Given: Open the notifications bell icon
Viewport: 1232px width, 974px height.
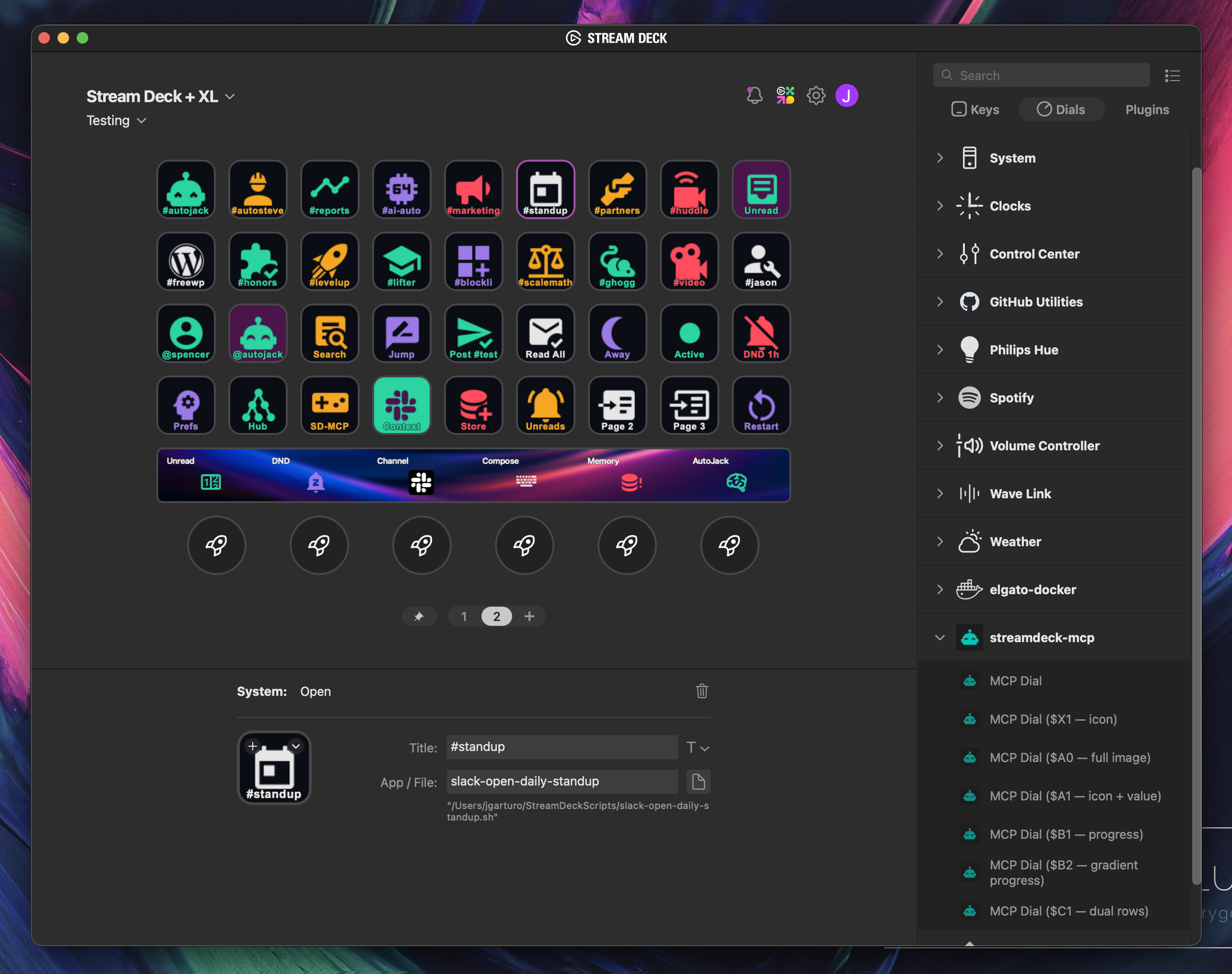Looking at the screenshot, I should point(754,95).
